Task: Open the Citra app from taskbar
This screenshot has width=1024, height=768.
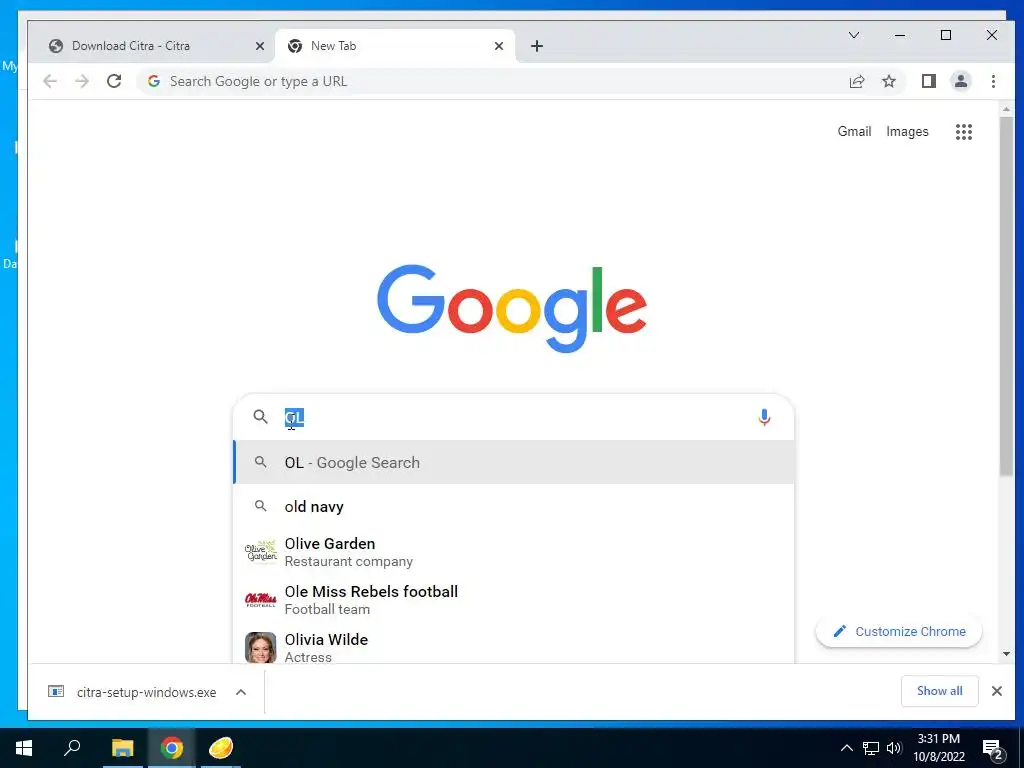Action: click(221, 748)
